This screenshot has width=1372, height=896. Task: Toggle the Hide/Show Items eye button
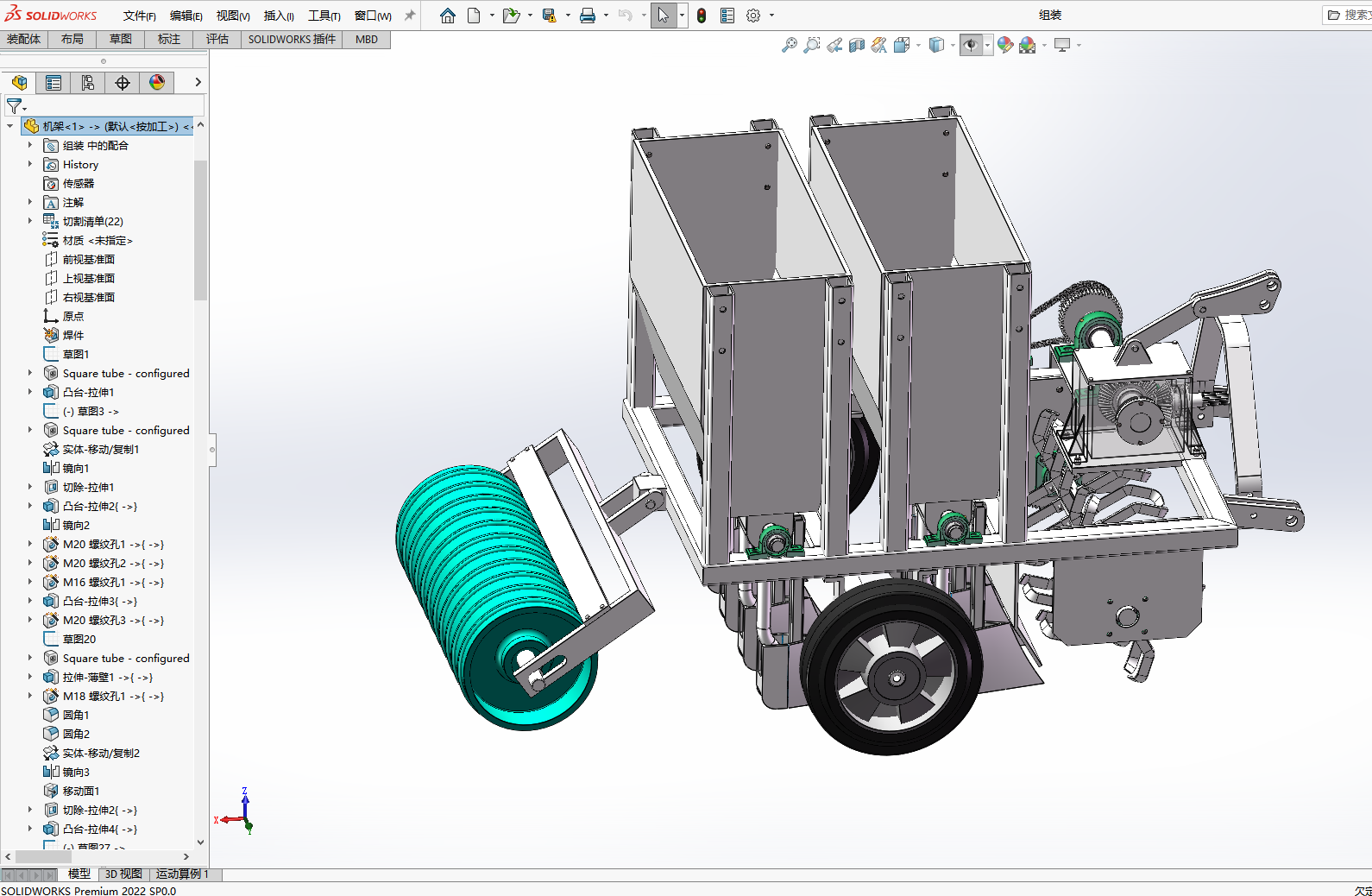click(970, 46)
